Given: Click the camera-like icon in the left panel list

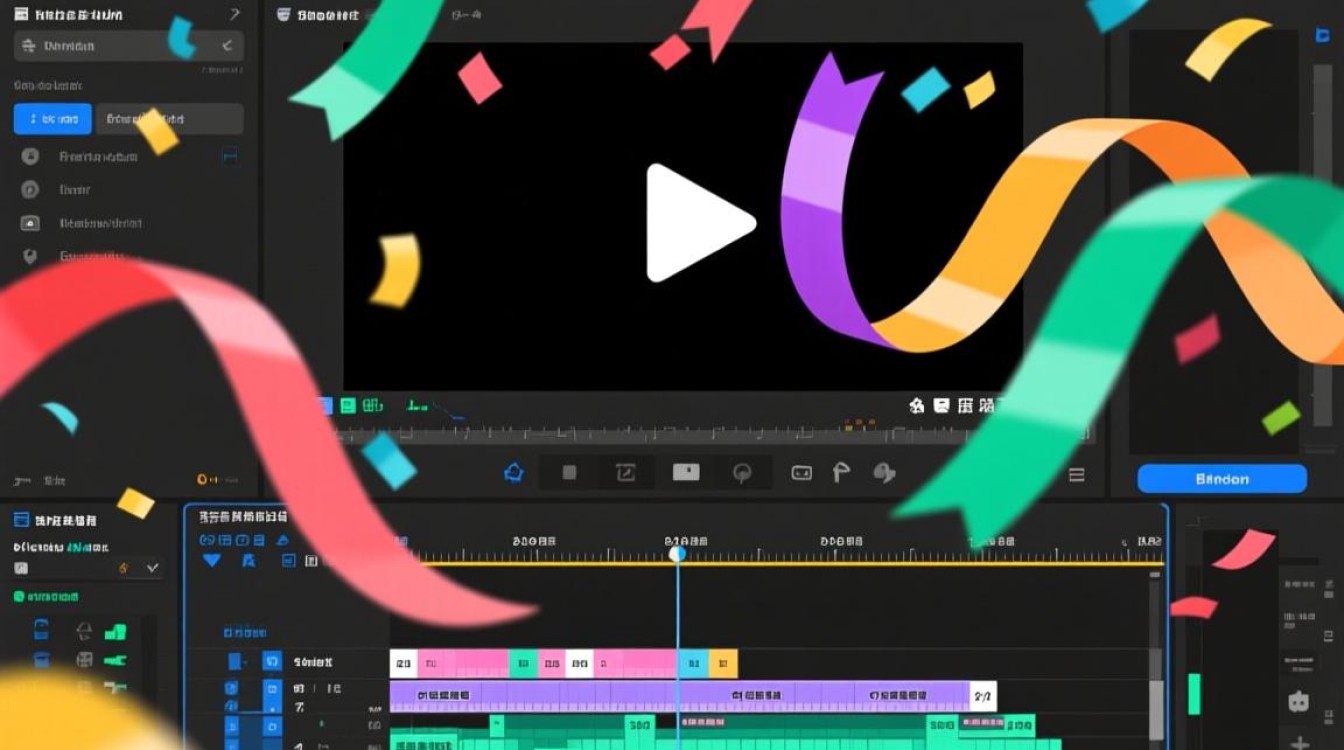Looking at the screenshot, I should 30,223.
